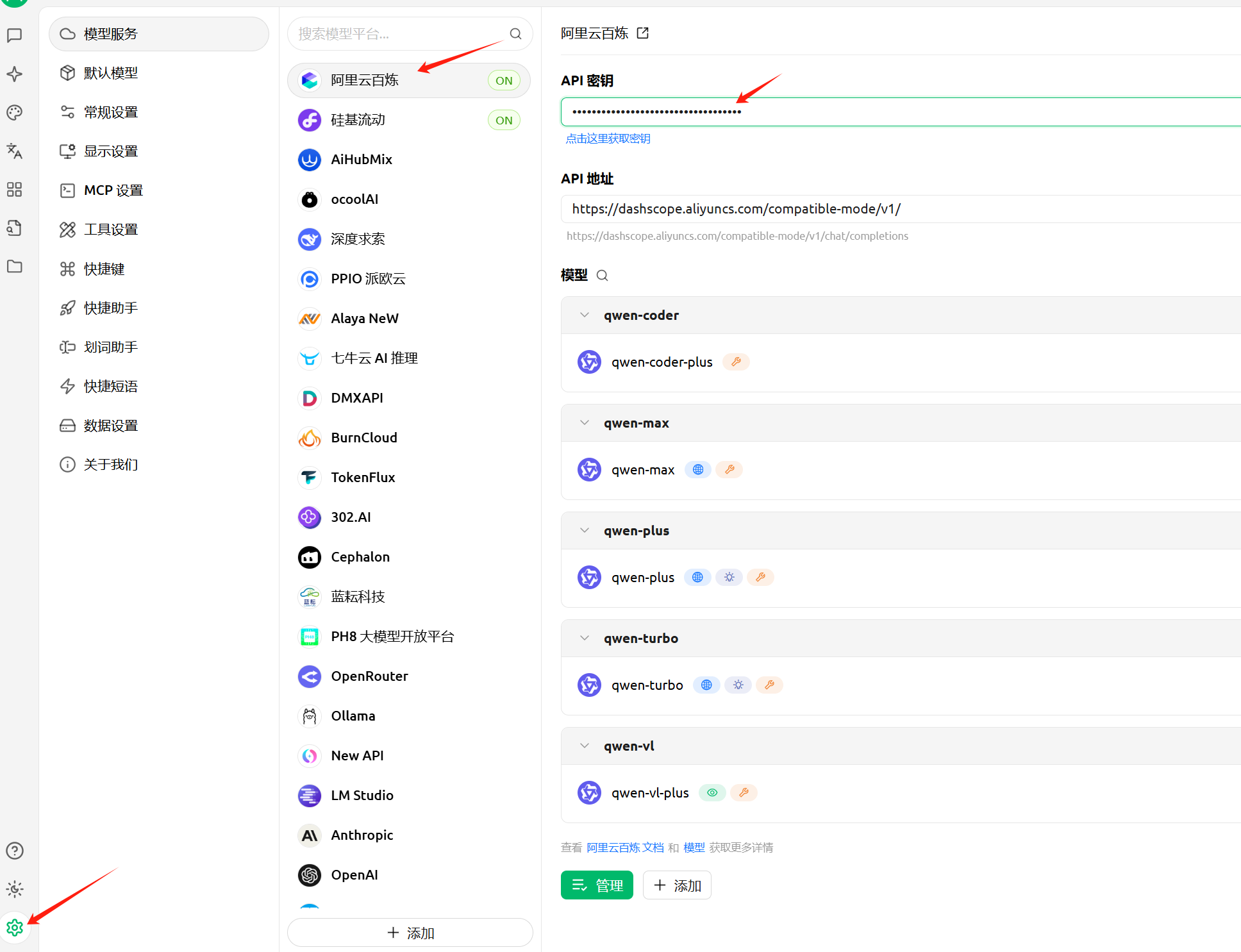Open MCP 设置 page
Screen dimensions: 1241x952
[x=159, y=190]
